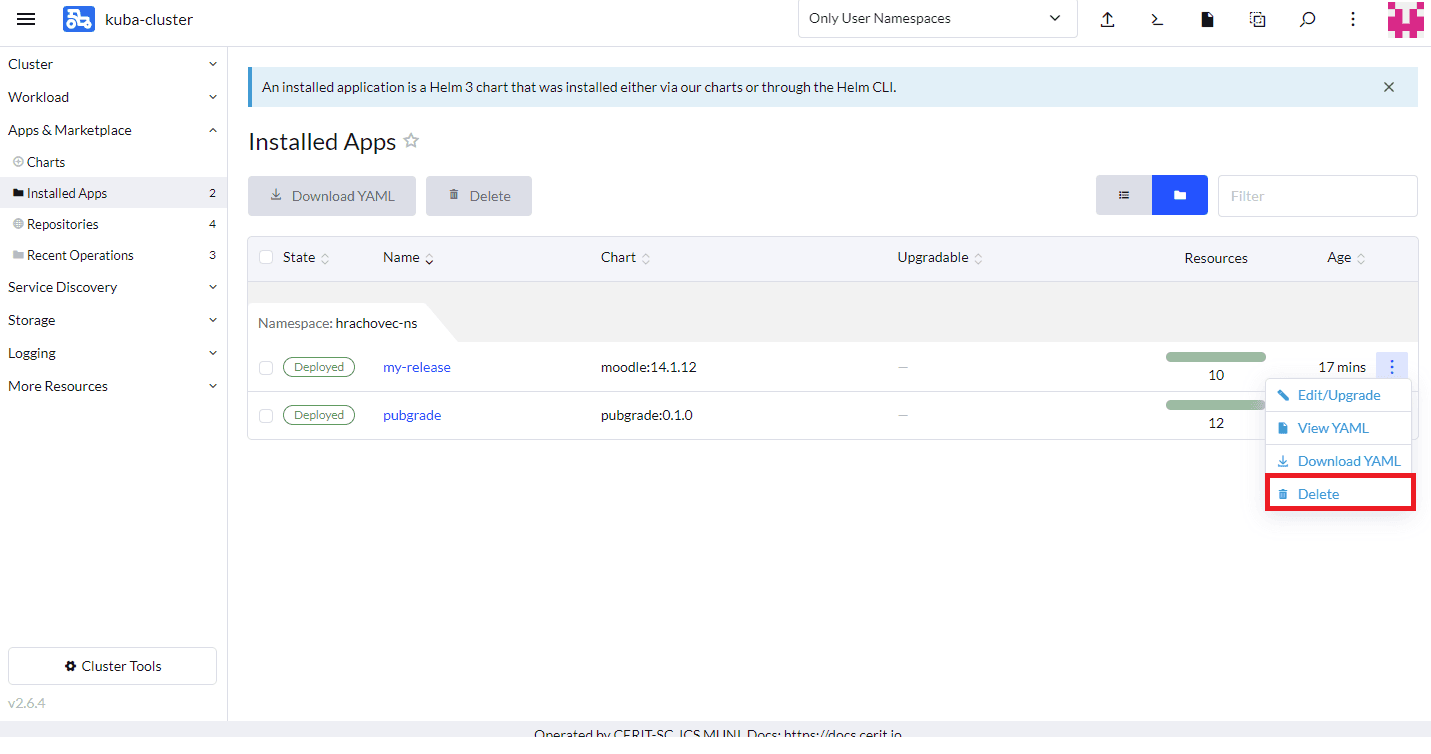The width and height of the screenshot is (1431, 754).
Task: Click the download KubeConfig file icon
Action: click(x=1207, y=19)
